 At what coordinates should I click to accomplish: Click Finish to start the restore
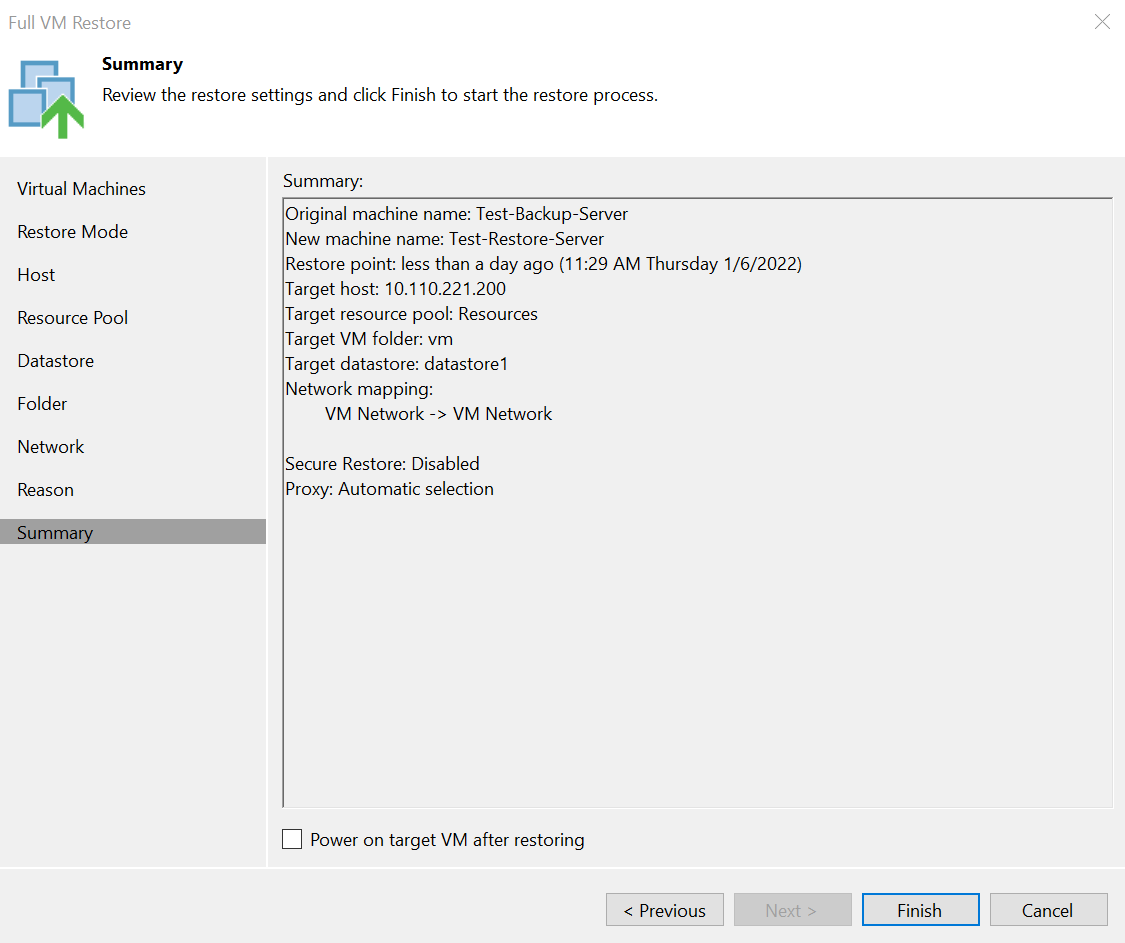pos(919,910)
